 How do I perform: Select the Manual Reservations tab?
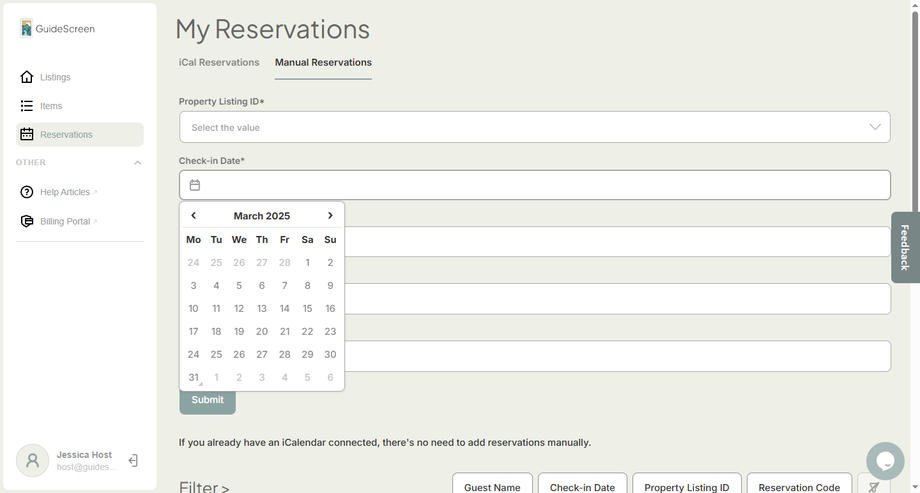pos(323,63)
